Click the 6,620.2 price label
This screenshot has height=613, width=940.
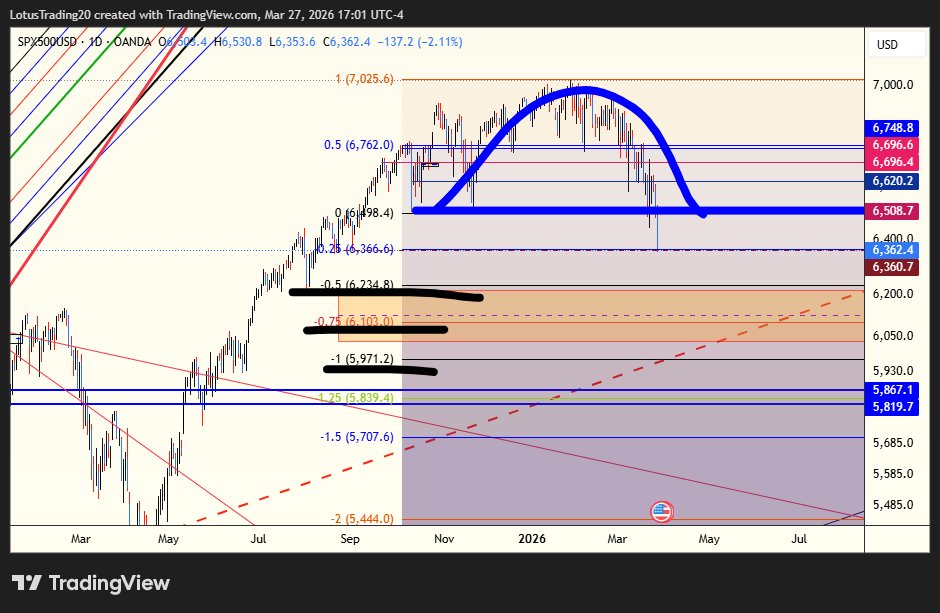coord(893,181)
